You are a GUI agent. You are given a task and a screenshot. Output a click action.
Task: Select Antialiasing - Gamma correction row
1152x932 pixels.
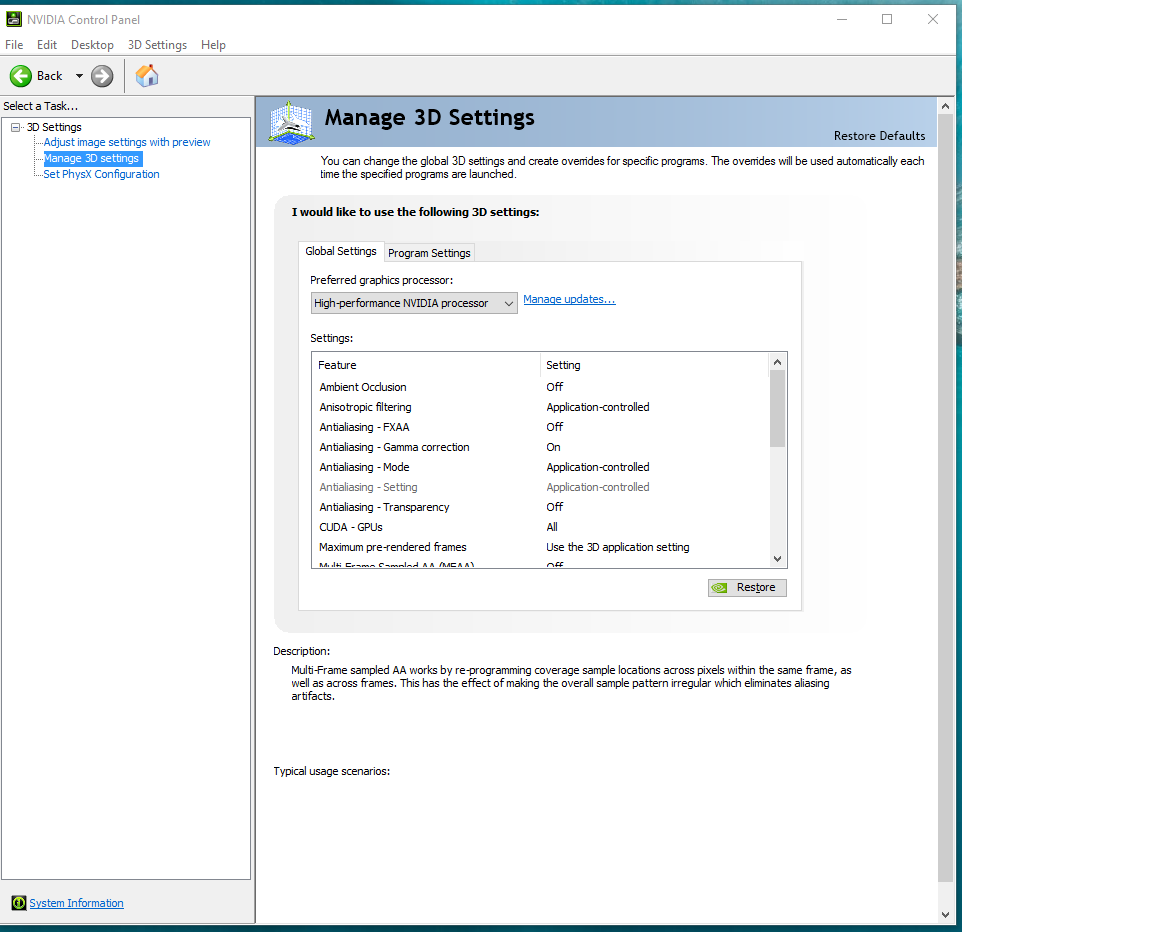(x=541, y=447)
